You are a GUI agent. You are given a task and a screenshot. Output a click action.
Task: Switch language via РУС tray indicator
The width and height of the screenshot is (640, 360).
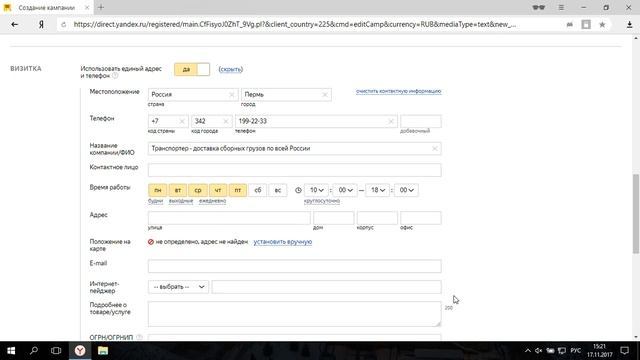[x=576, y=351]
